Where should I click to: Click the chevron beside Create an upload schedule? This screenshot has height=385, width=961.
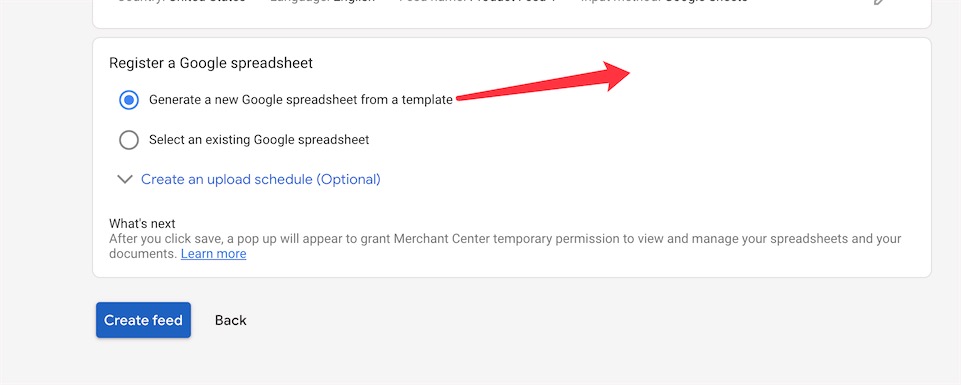pos(125,180)
